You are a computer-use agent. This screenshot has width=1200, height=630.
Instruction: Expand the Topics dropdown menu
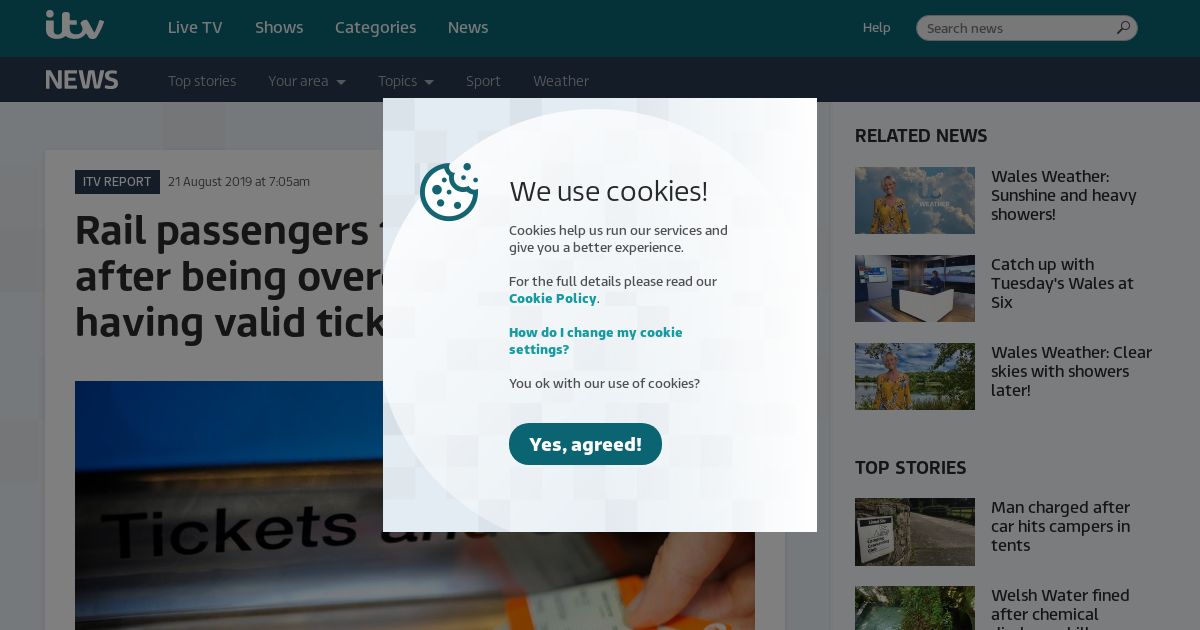pos(406,81)
